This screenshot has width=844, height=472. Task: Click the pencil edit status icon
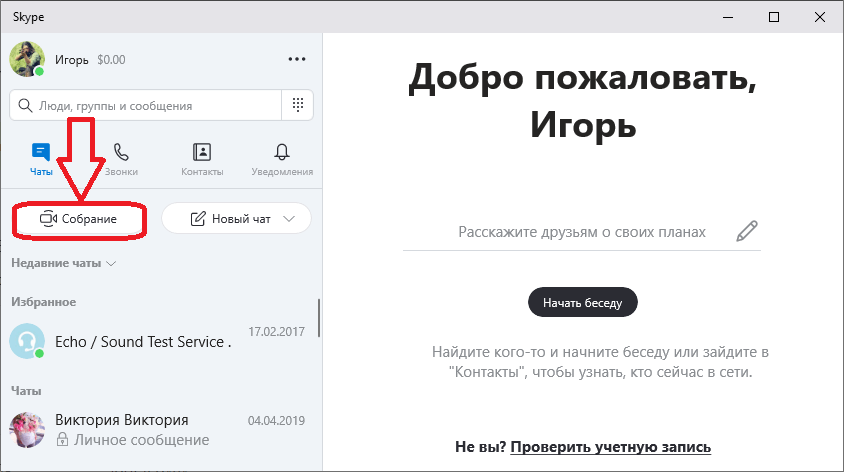coord(746,231)
